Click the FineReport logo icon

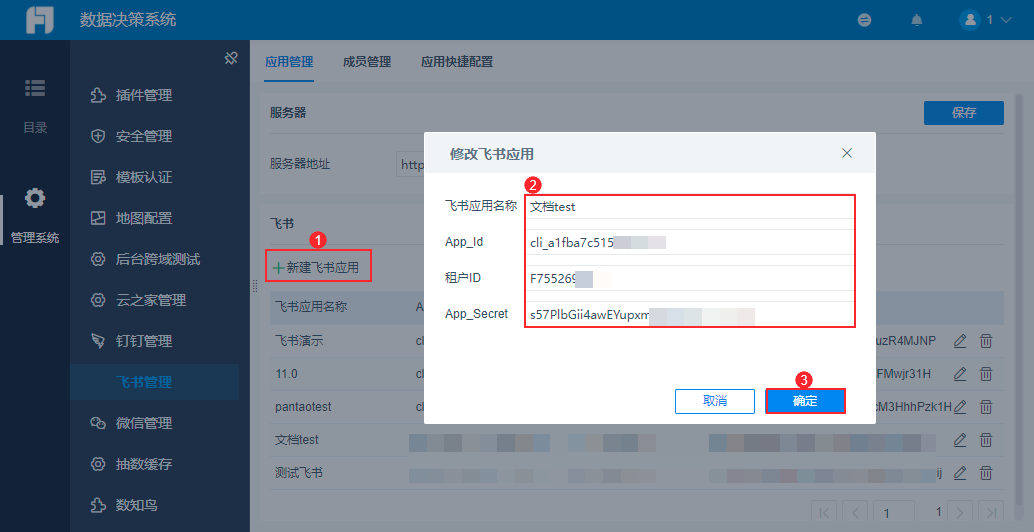point(40,20)
